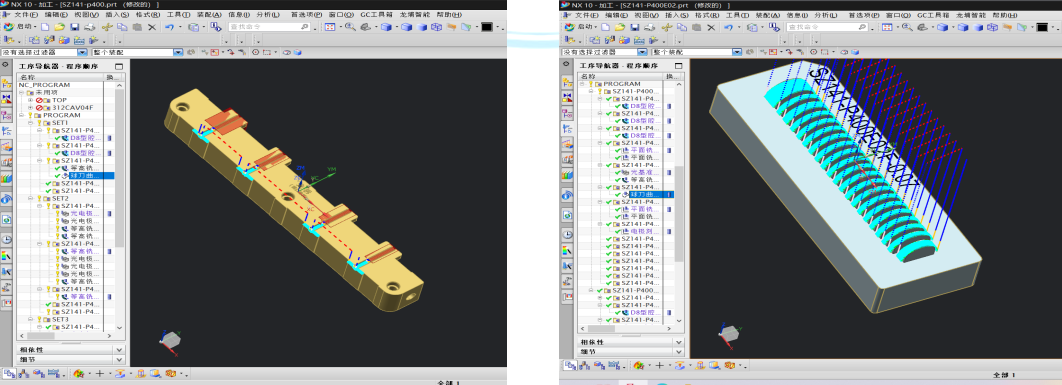Click the Open folder icon in the left window
The height and width of the screenshot is (385, 1062).
click(60, 27)
